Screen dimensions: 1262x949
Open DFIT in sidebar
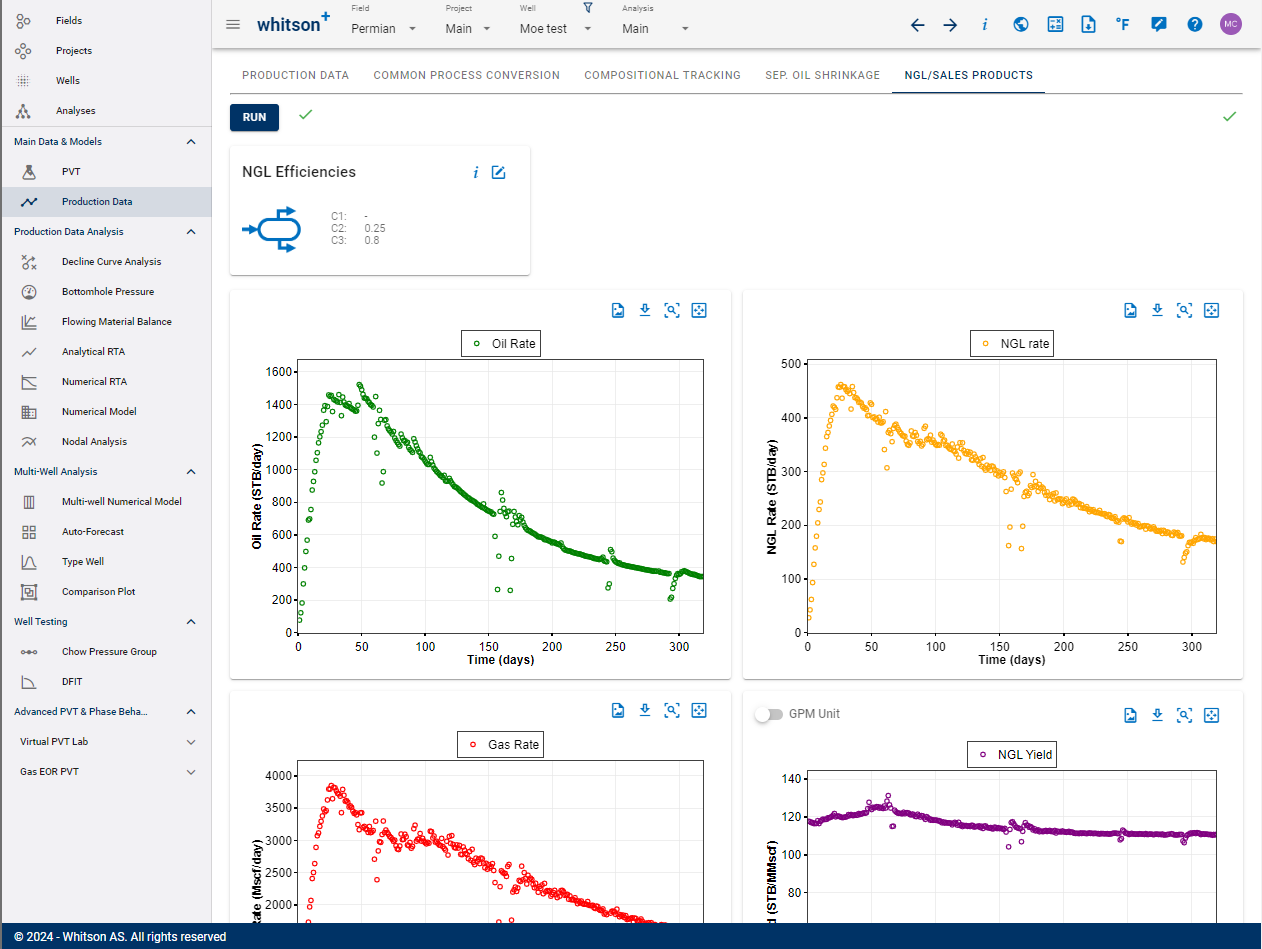pos(106,682)
